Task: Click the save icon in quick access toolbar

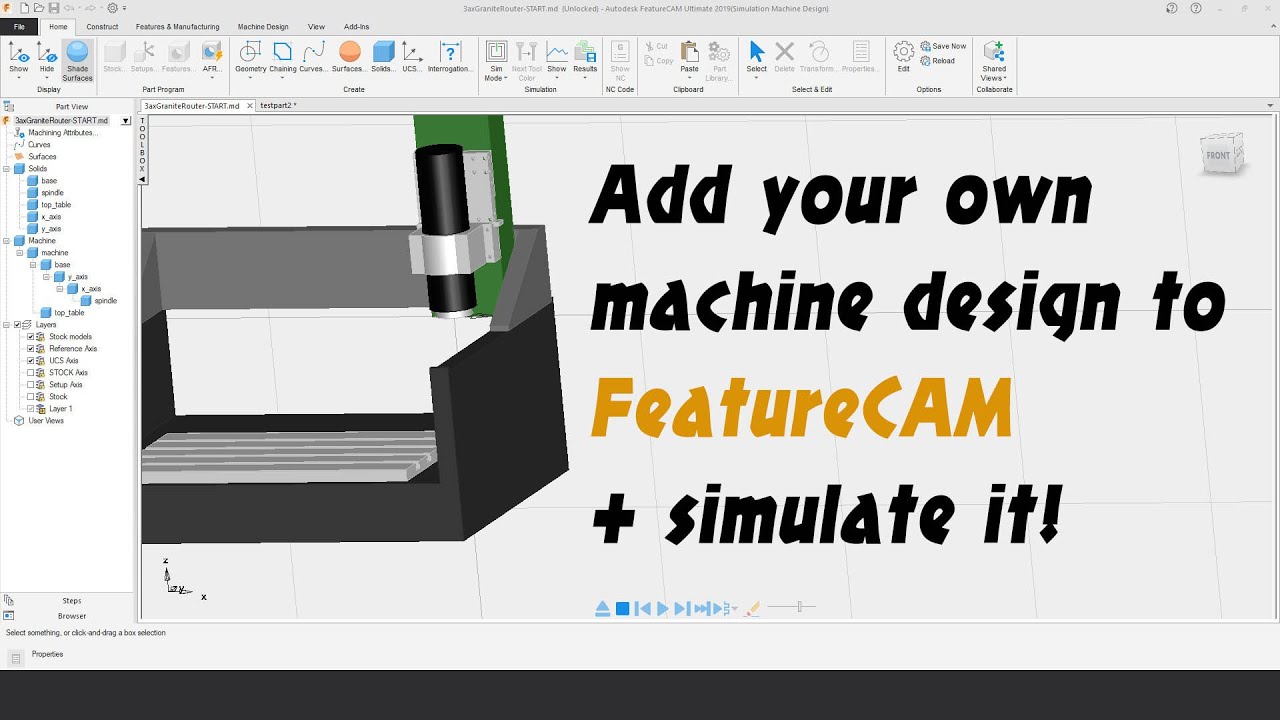Action: [53, 8]
